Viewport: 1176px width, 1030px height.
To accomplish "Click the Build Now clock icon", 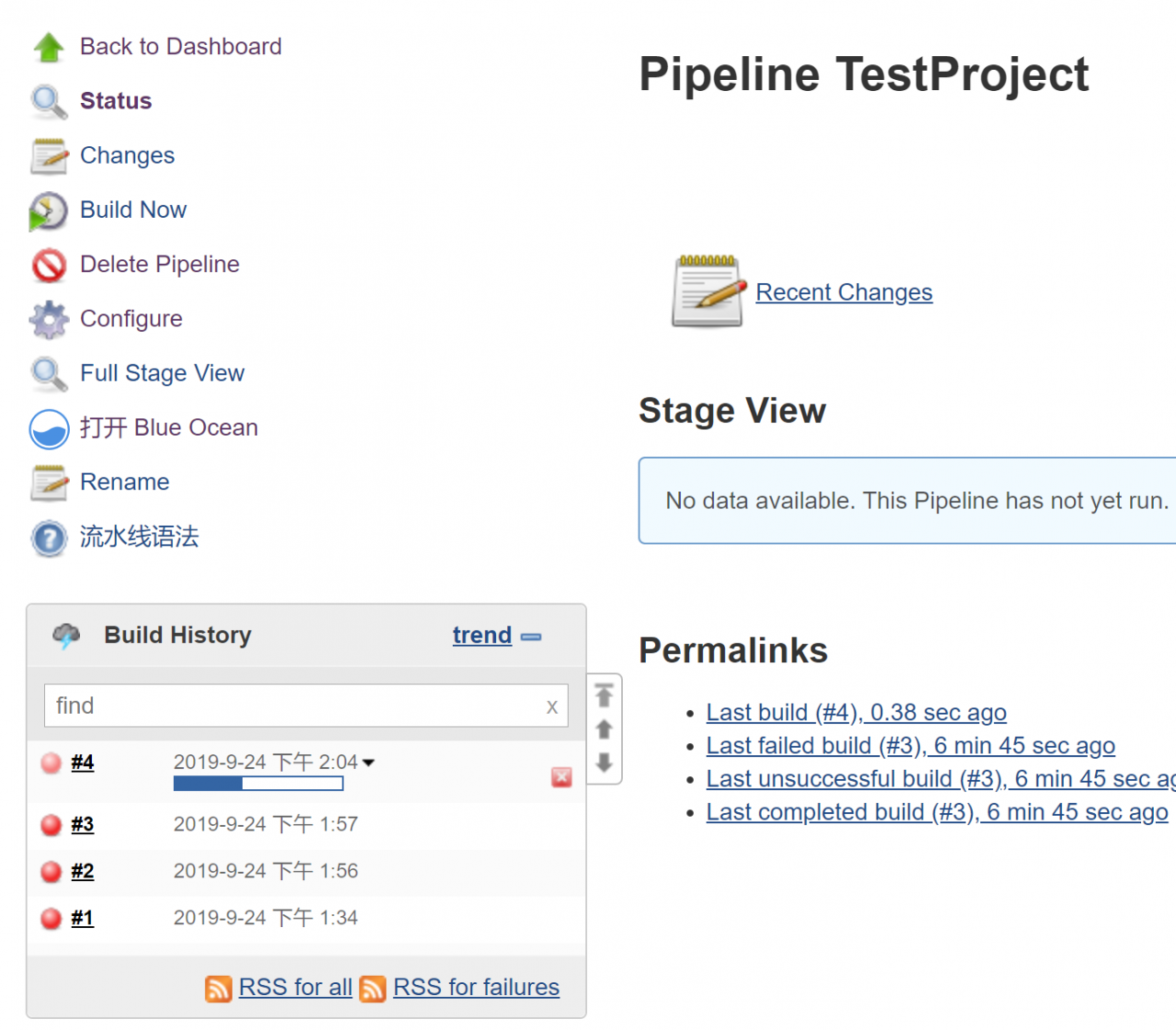I will click(49, 210).
